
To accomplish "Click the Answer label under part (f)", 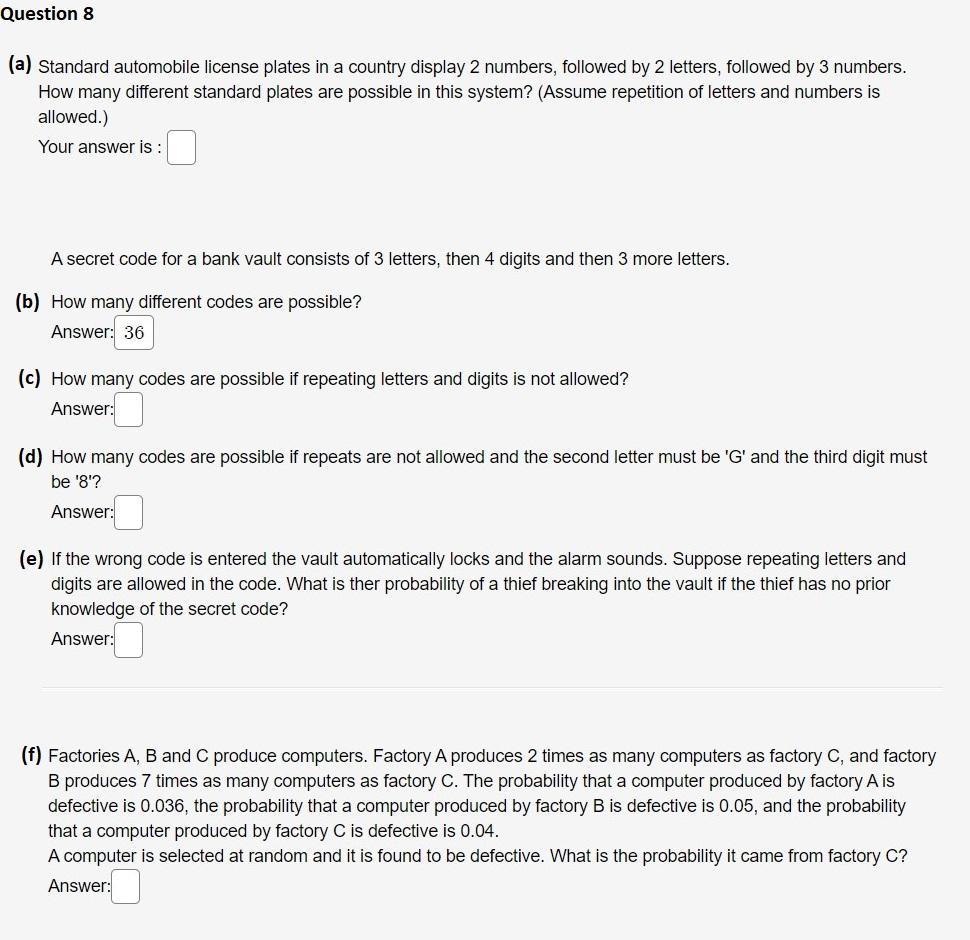I will [78, 885].
